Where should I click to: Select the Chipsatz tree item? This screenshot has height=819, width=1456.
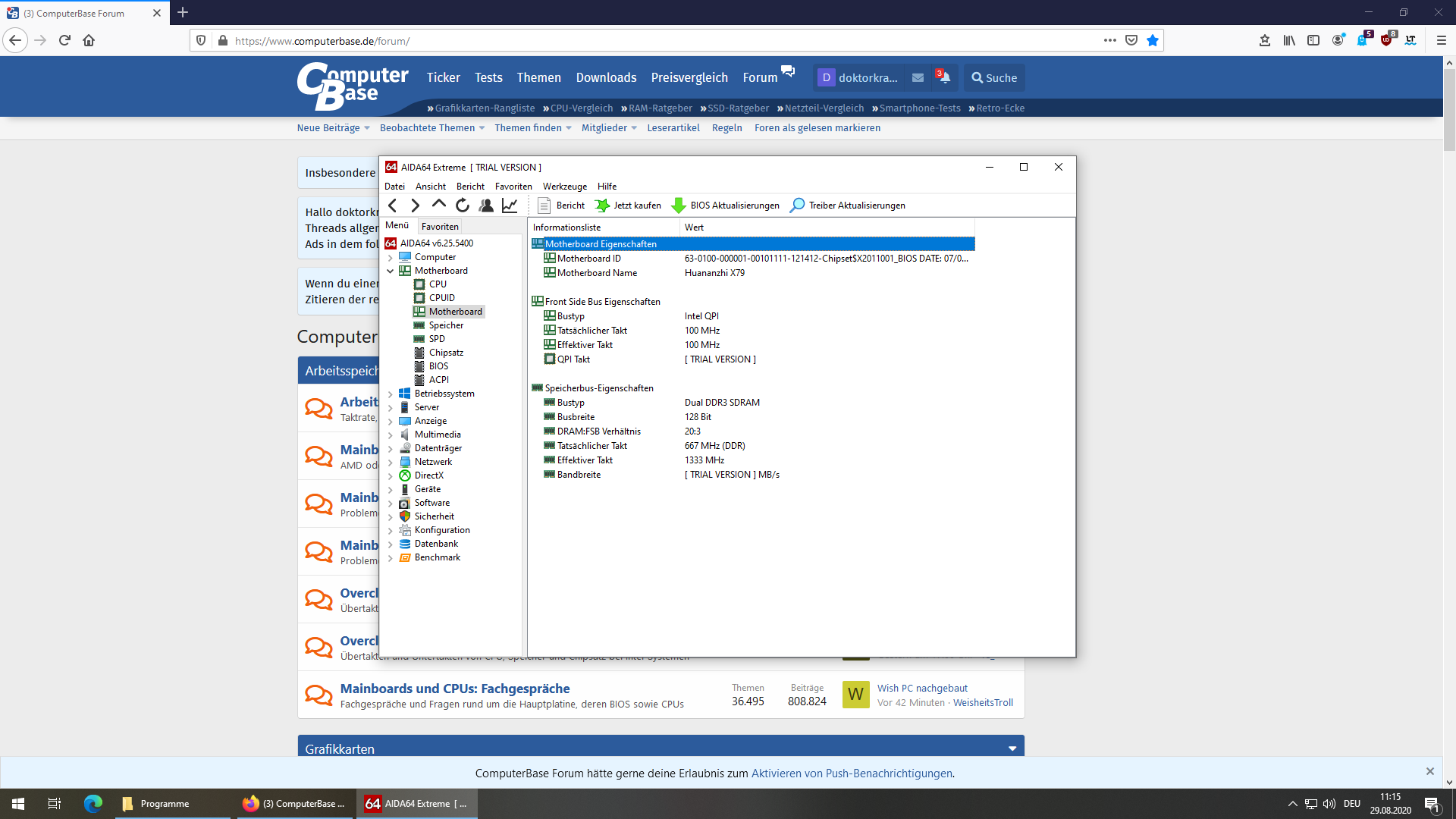(446, 353)
